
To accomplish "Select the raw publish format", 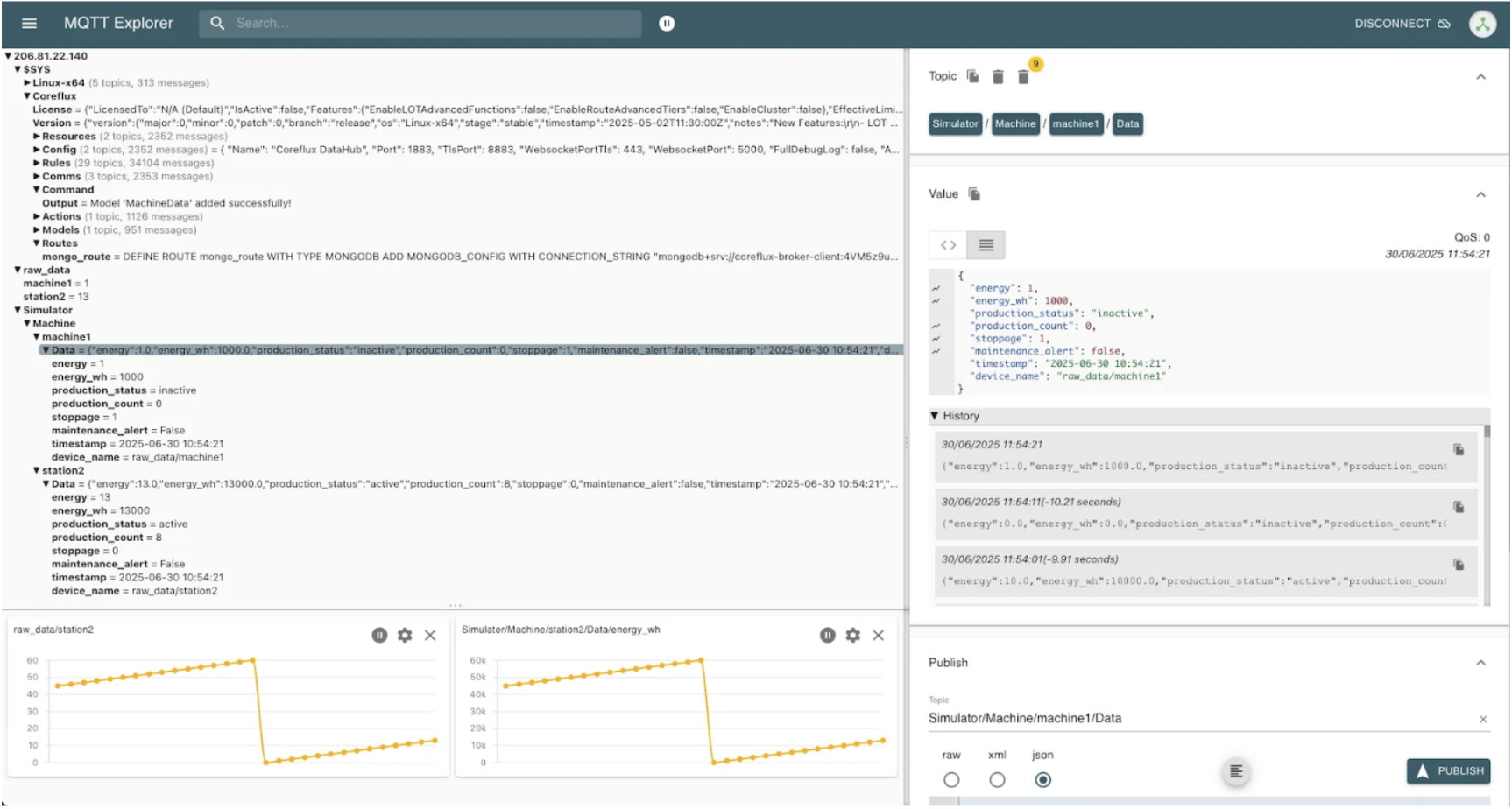I will (951, 779).
